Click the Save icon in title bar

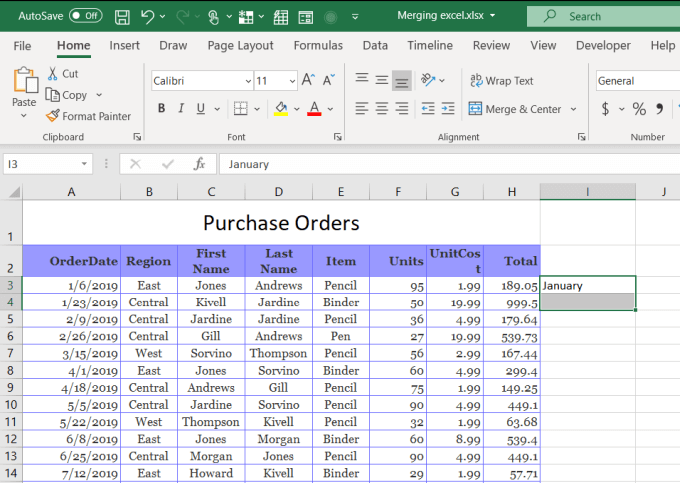tap(122, 16)
